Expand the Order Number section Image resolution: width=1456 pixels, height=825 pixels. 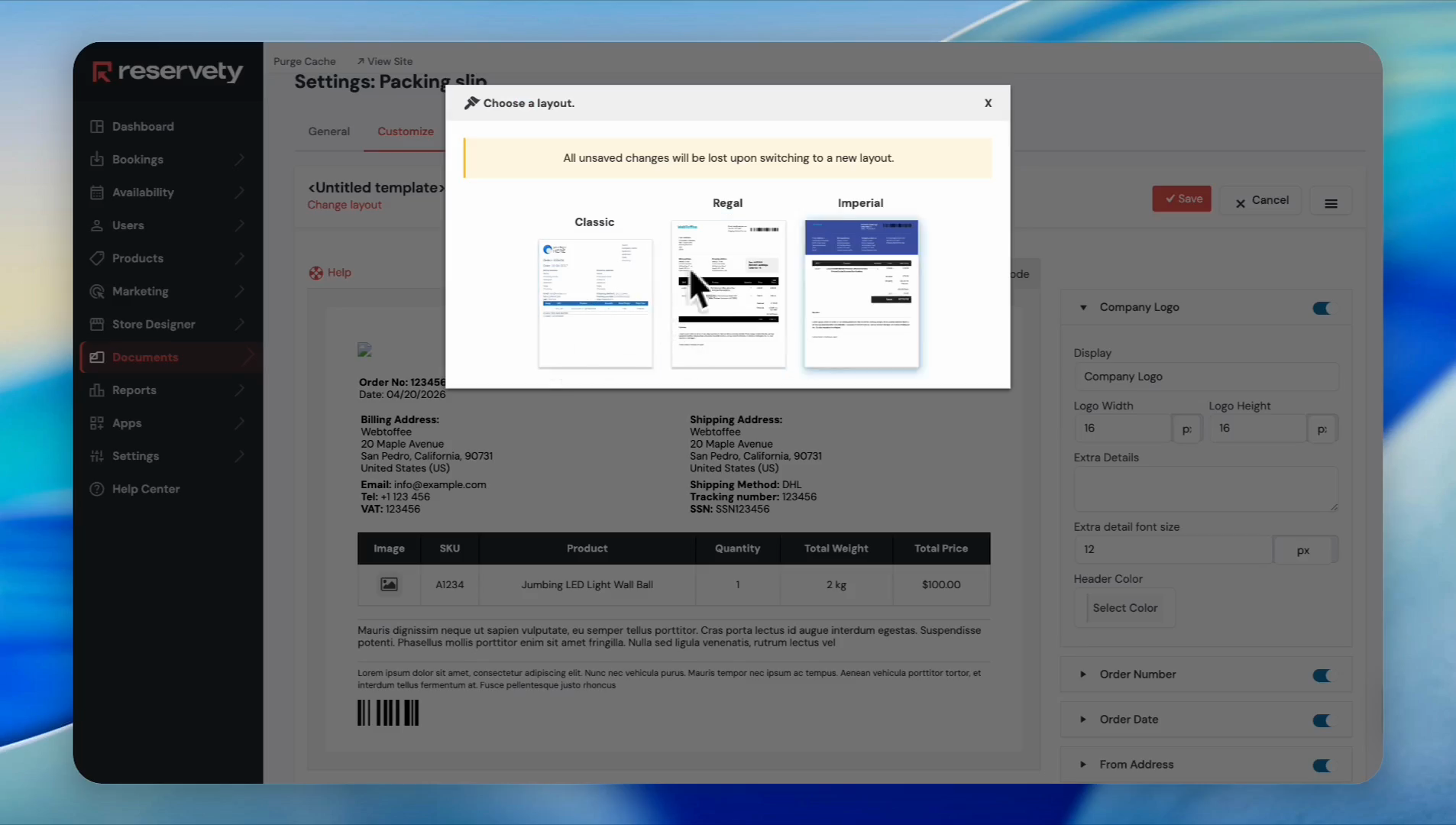[1083, 675]
